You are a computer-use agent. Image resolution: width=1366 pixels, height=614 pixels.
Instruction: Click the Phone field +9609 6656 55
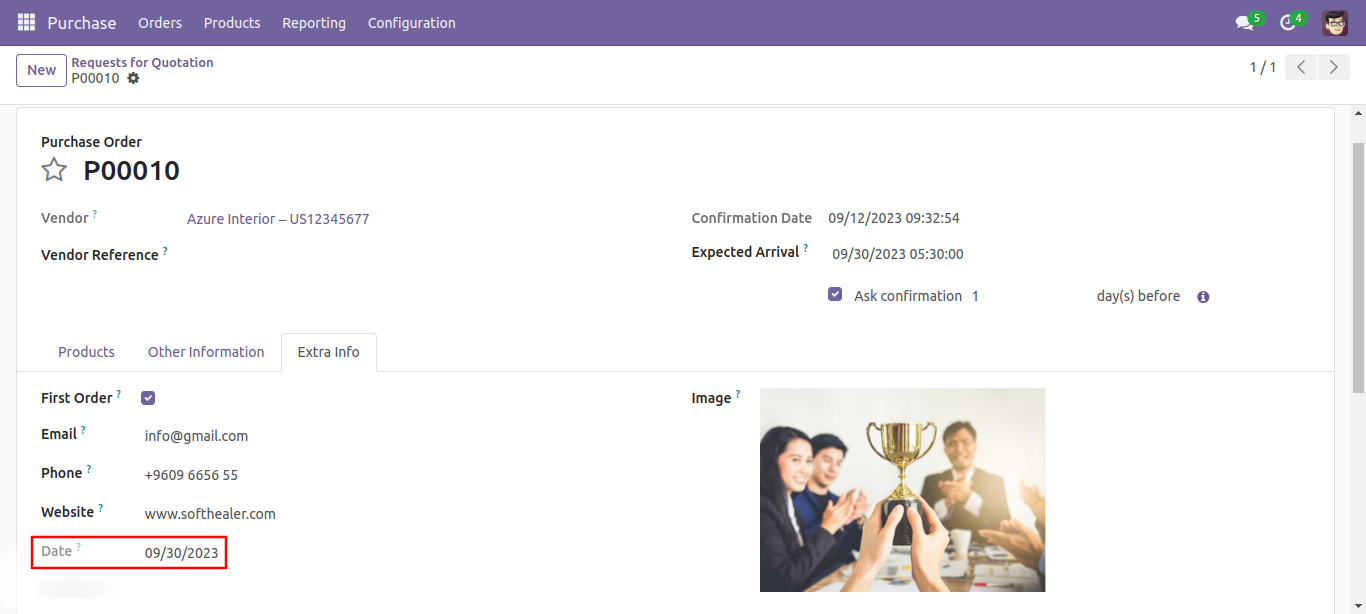coord(191,475)
